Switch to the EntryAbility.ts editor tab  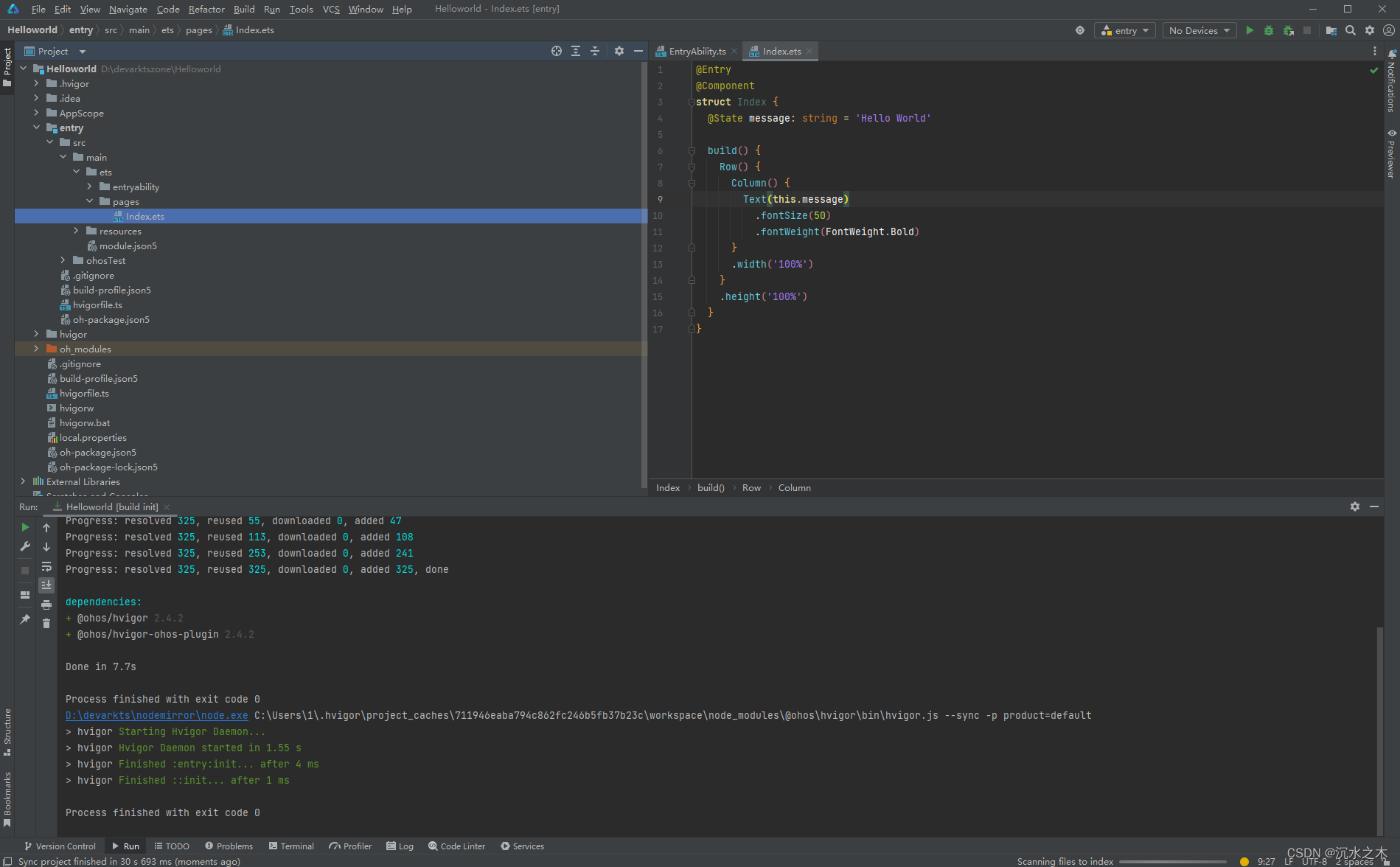coord(697,51)
